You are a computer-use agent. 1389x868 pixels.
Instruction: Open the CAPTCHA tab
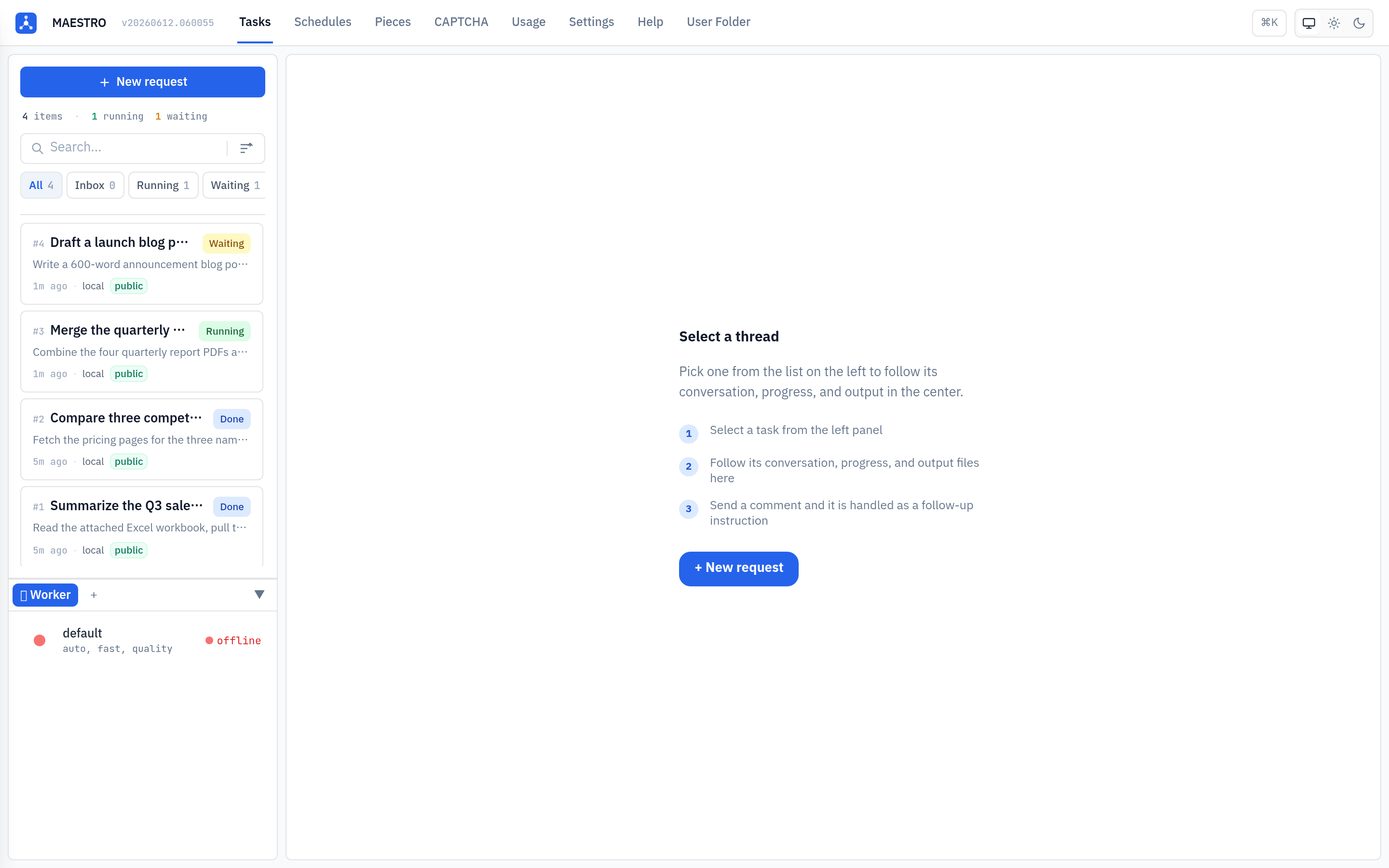(x=461, y=22)
